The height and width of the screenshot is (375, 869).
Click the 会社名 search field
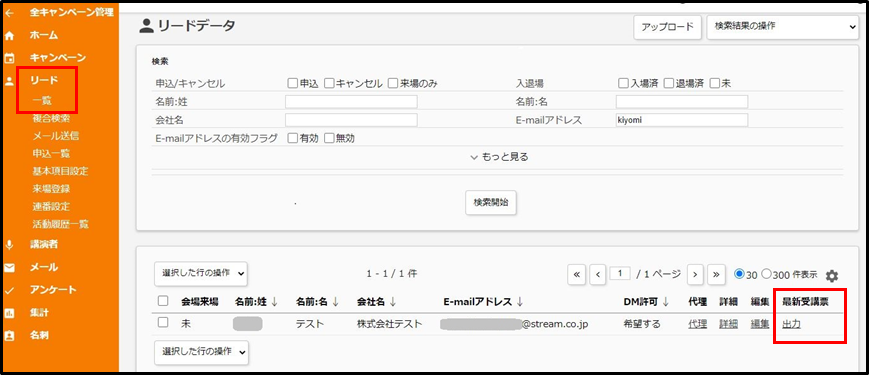tap(351, 120)
